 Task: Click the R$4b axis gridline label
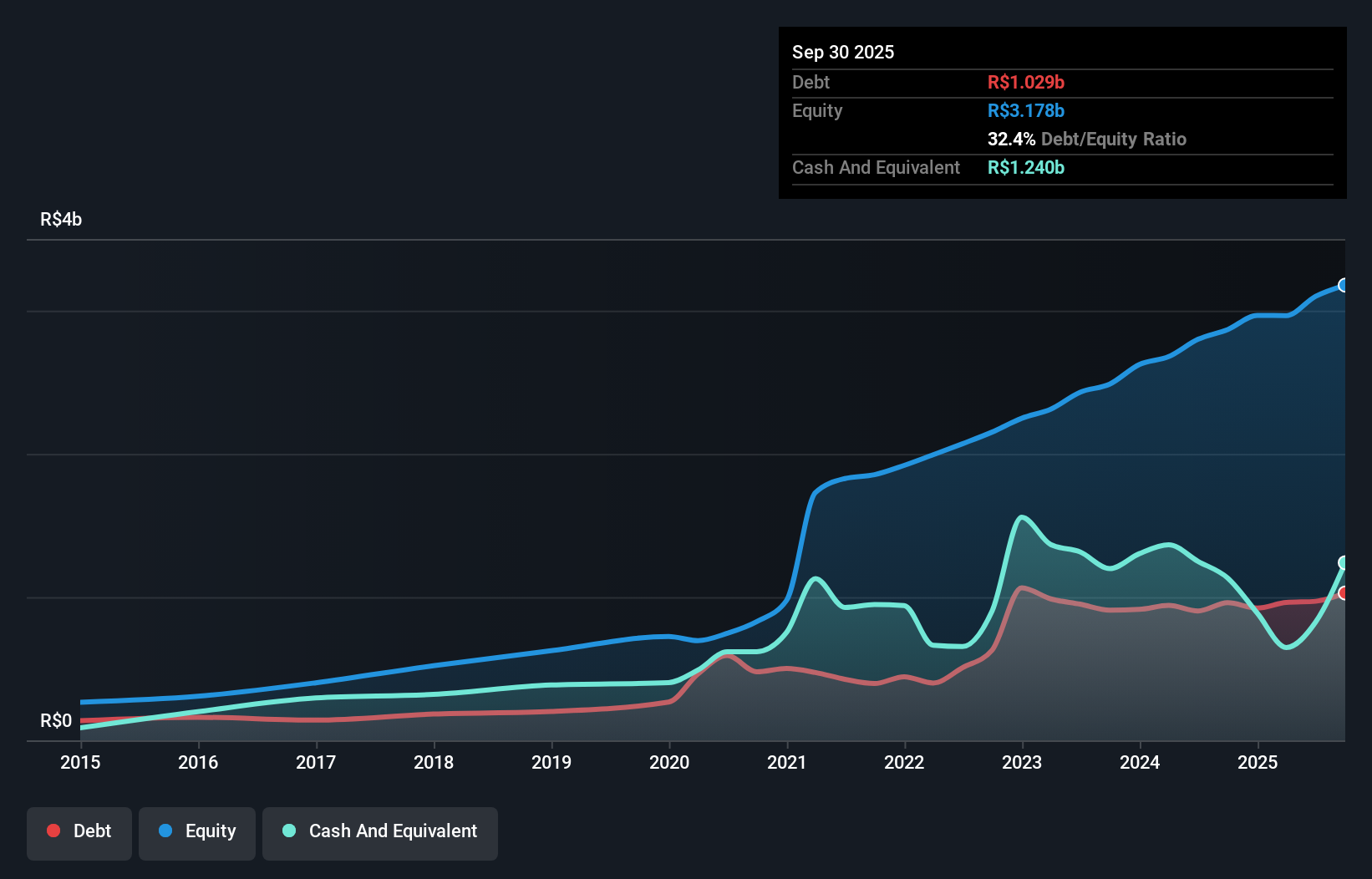coord(61,220)
